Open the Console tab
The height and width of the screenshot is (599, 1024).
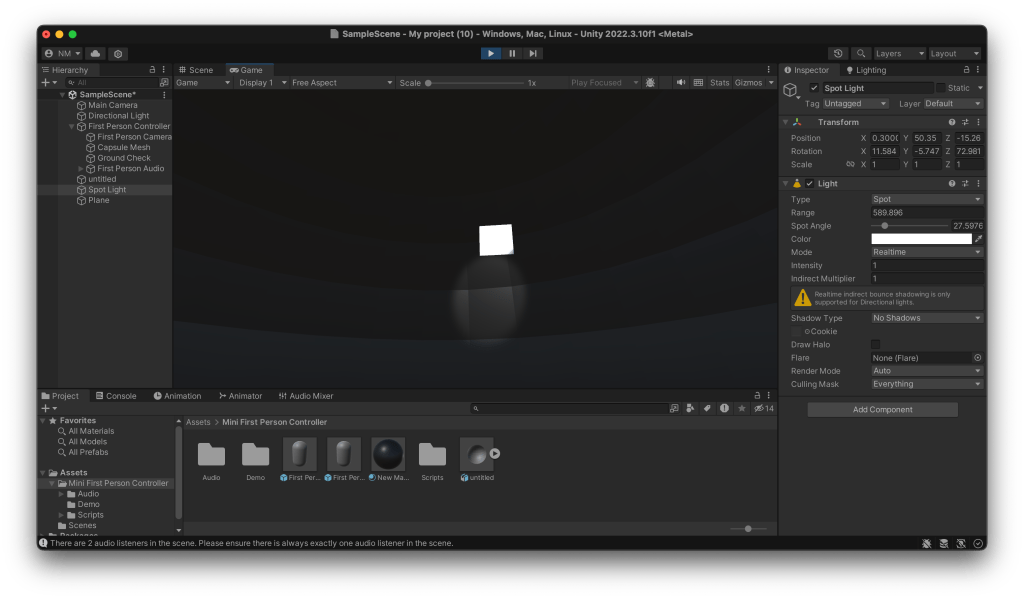tap(116, 396)
